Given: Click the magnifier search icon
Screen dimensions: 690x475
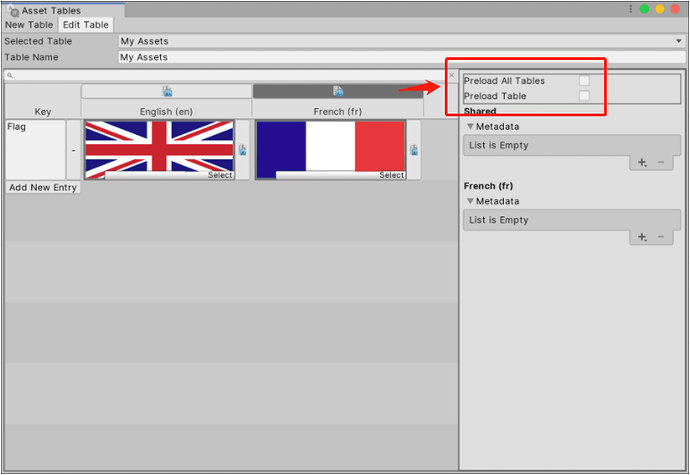Looking at the screenshot, I should [x=10, y=75].
